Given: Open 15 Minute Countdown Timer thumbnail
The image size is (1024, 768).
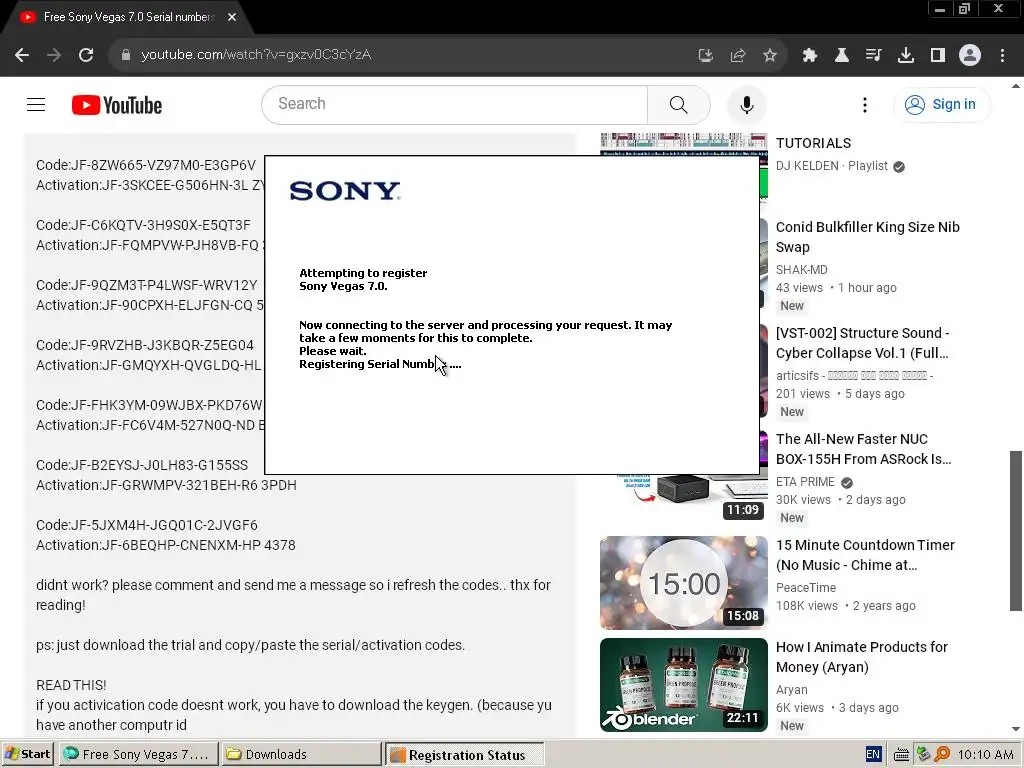Looking at the screenshot, I should coord(684,583).
